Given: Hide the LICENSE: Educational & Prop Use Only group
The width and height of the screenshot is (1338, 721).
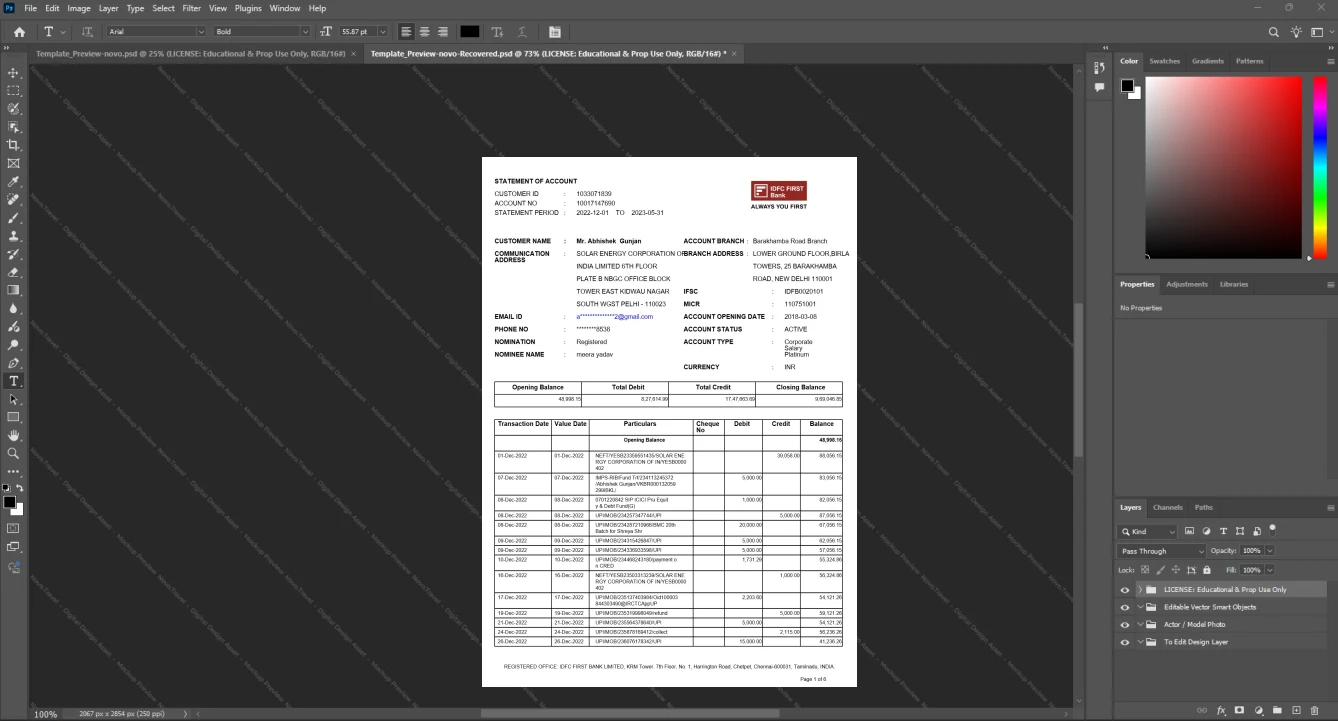Looking at the screenshot, I should point(1125,590).
